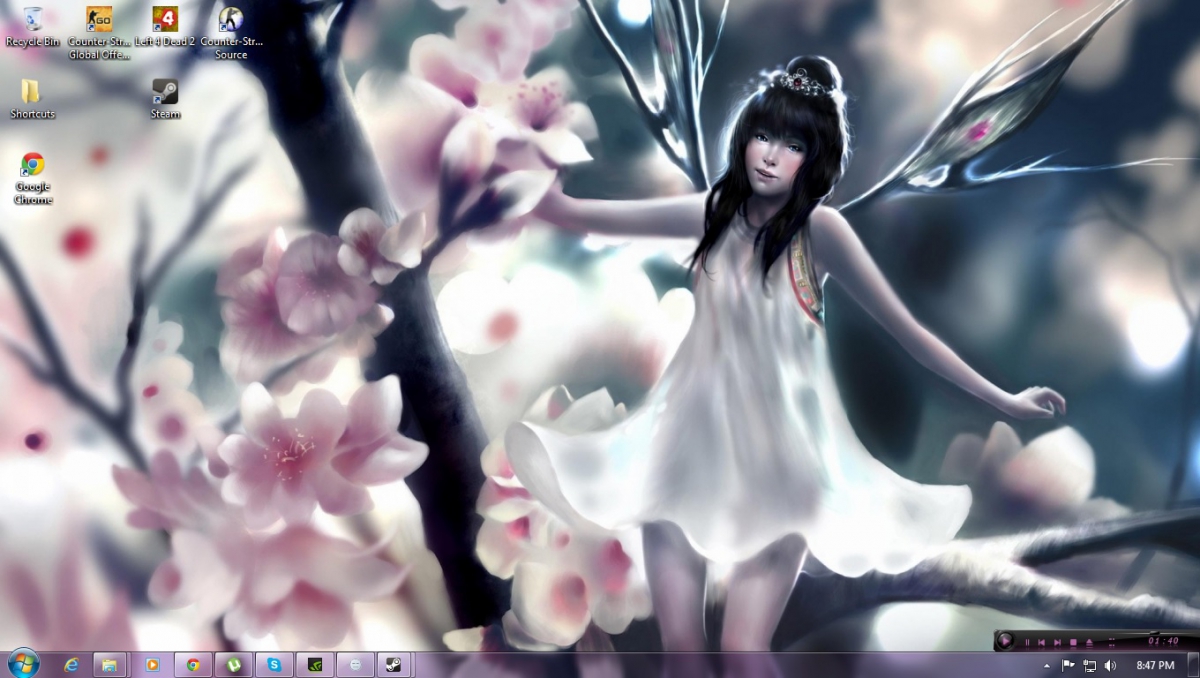Screen dimensions: 1200x678
Task: Select the Google Chrome desktop shortcut
Action: click(x=32, y=178)
